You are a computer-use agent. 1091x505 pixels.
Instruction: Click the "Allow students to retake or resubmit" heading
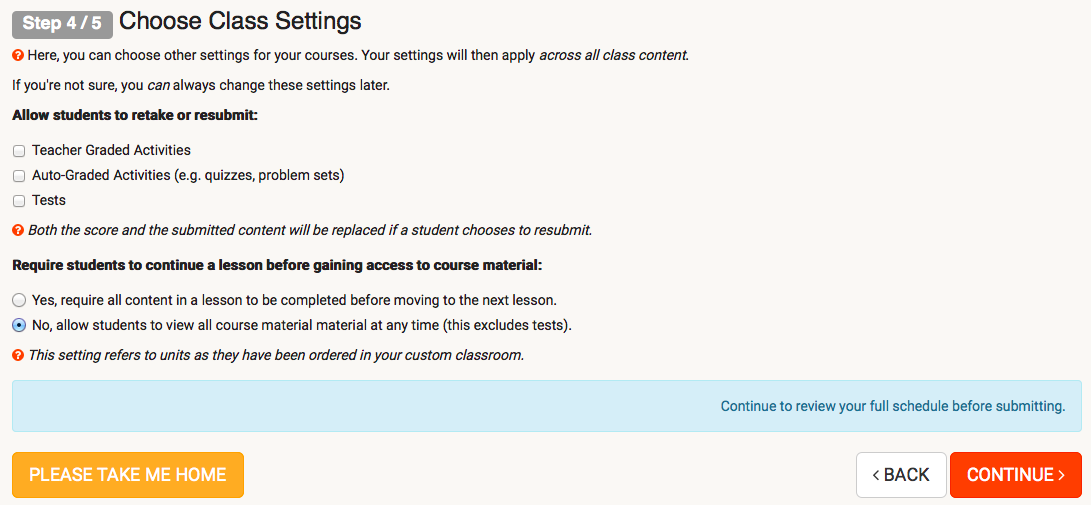[x=135, y=115]
